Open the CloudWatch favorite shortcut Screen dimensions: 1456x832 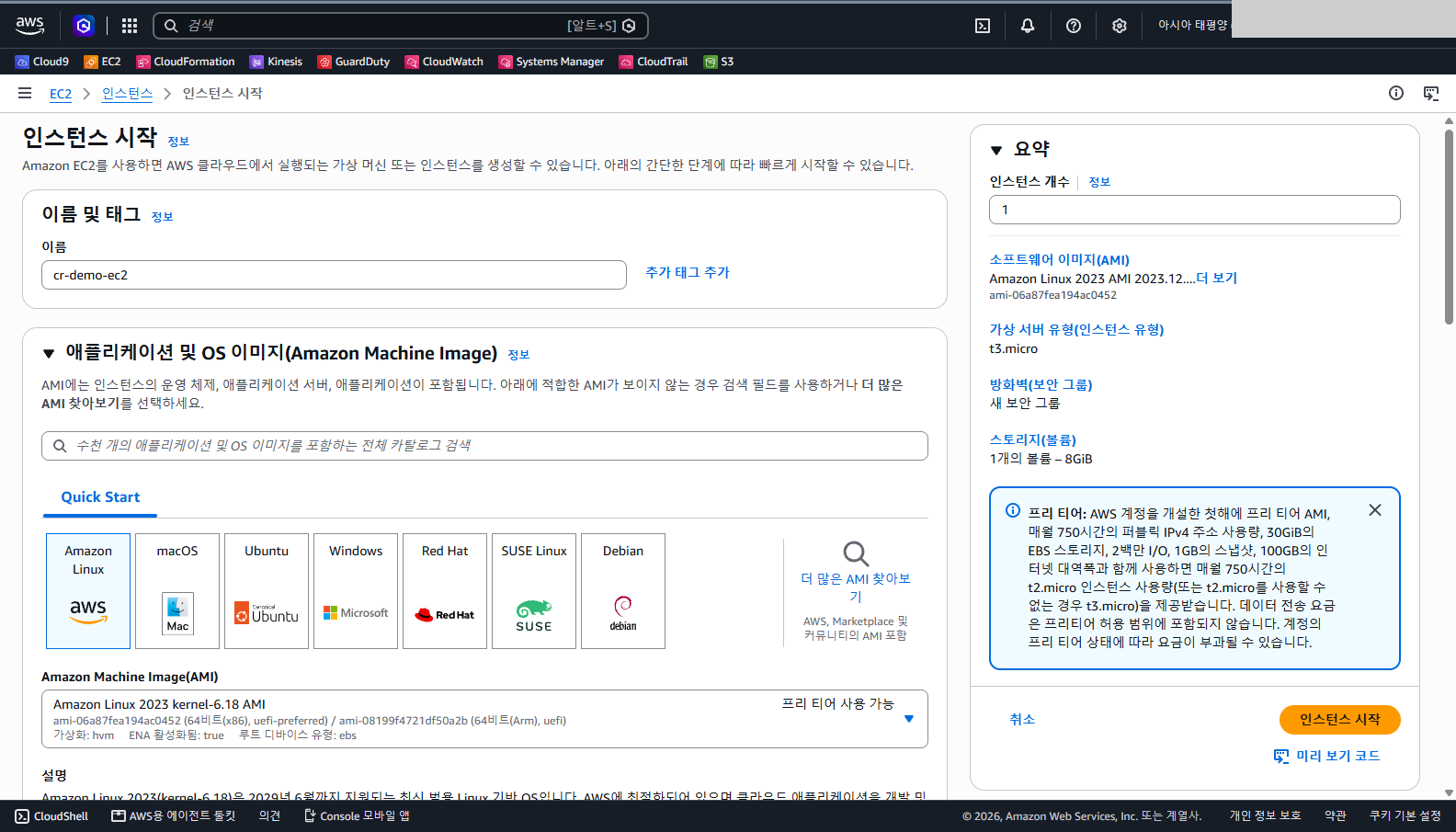pos(444,62)
